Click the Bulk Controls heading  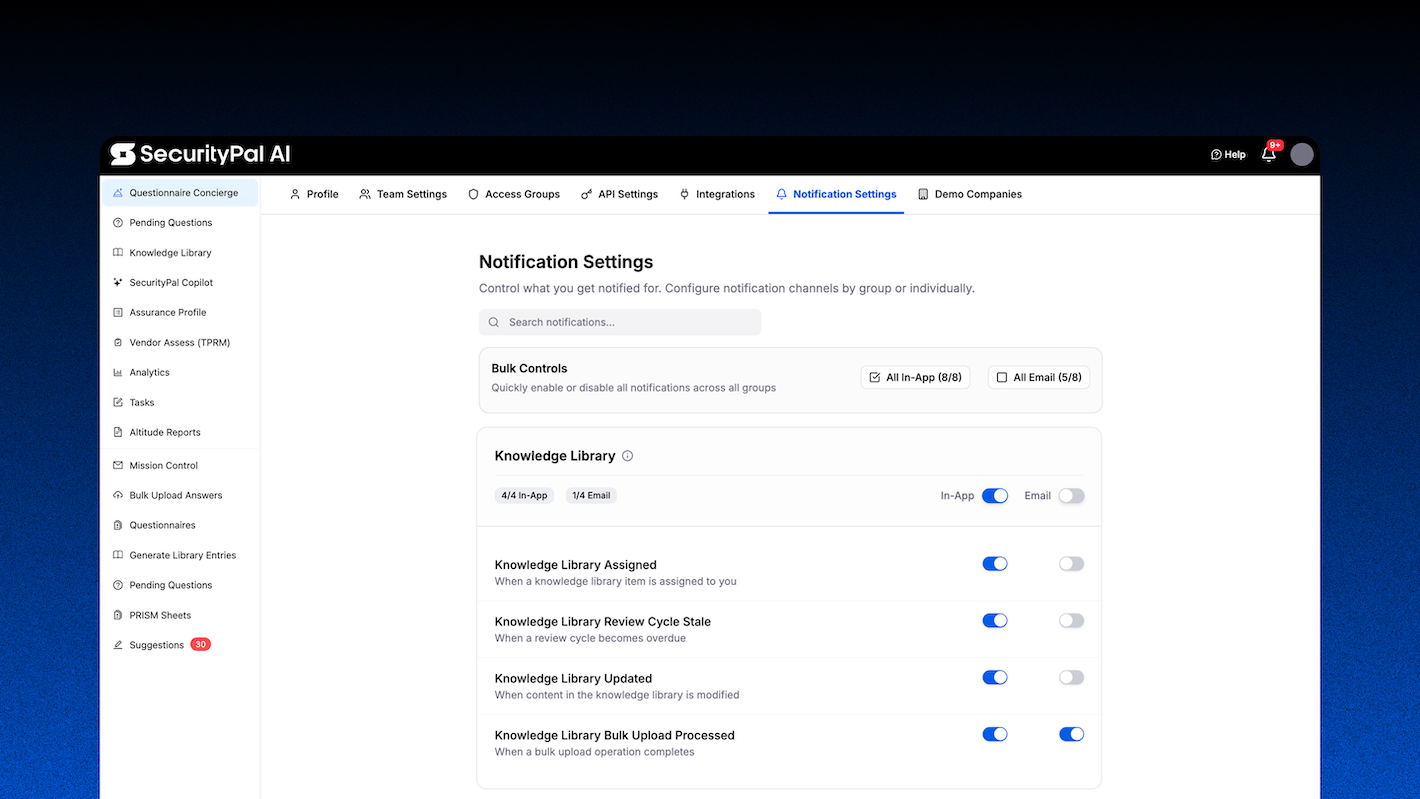pos(529,369)
